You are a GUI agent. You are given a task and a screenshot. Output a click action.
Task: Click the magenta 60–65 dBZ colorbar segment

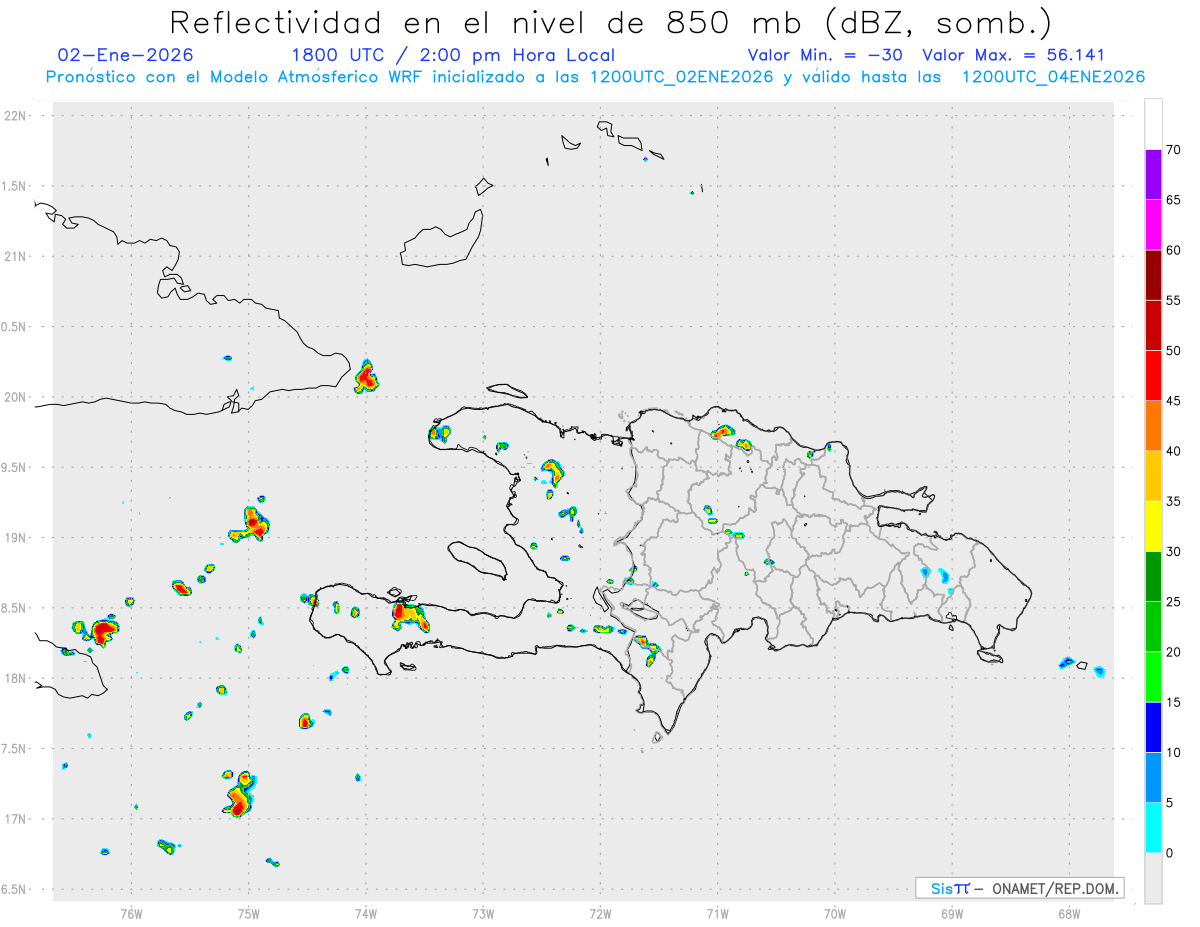click(1153, 225)
